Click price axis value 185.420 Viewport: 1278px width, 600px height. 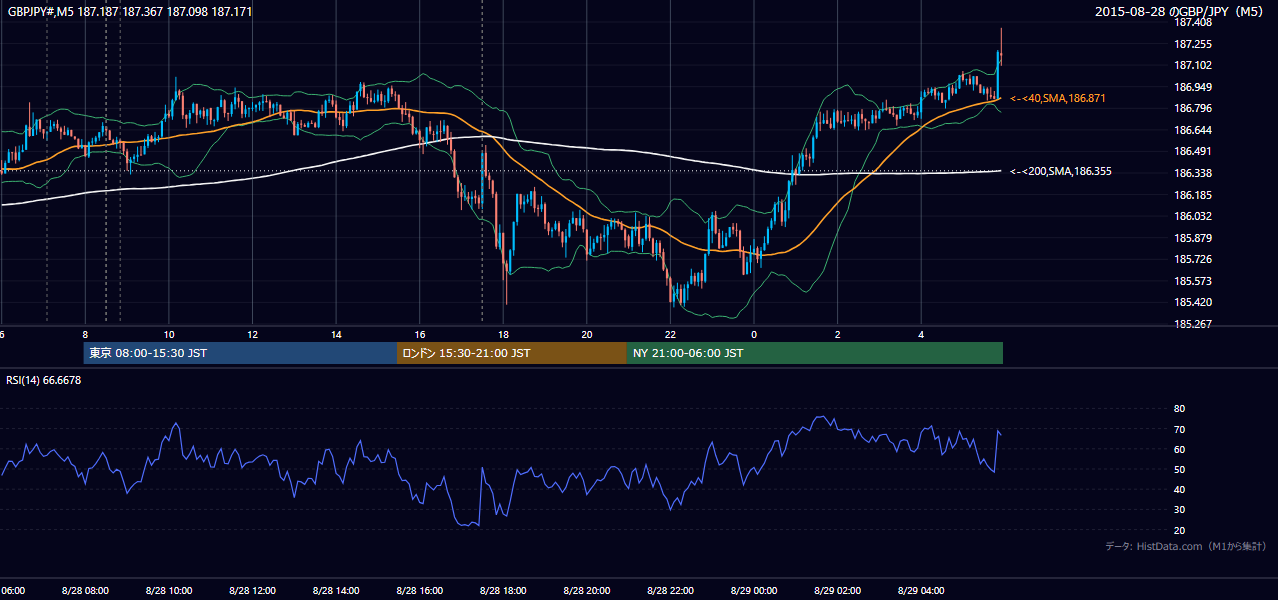[x=1192, y=302]
